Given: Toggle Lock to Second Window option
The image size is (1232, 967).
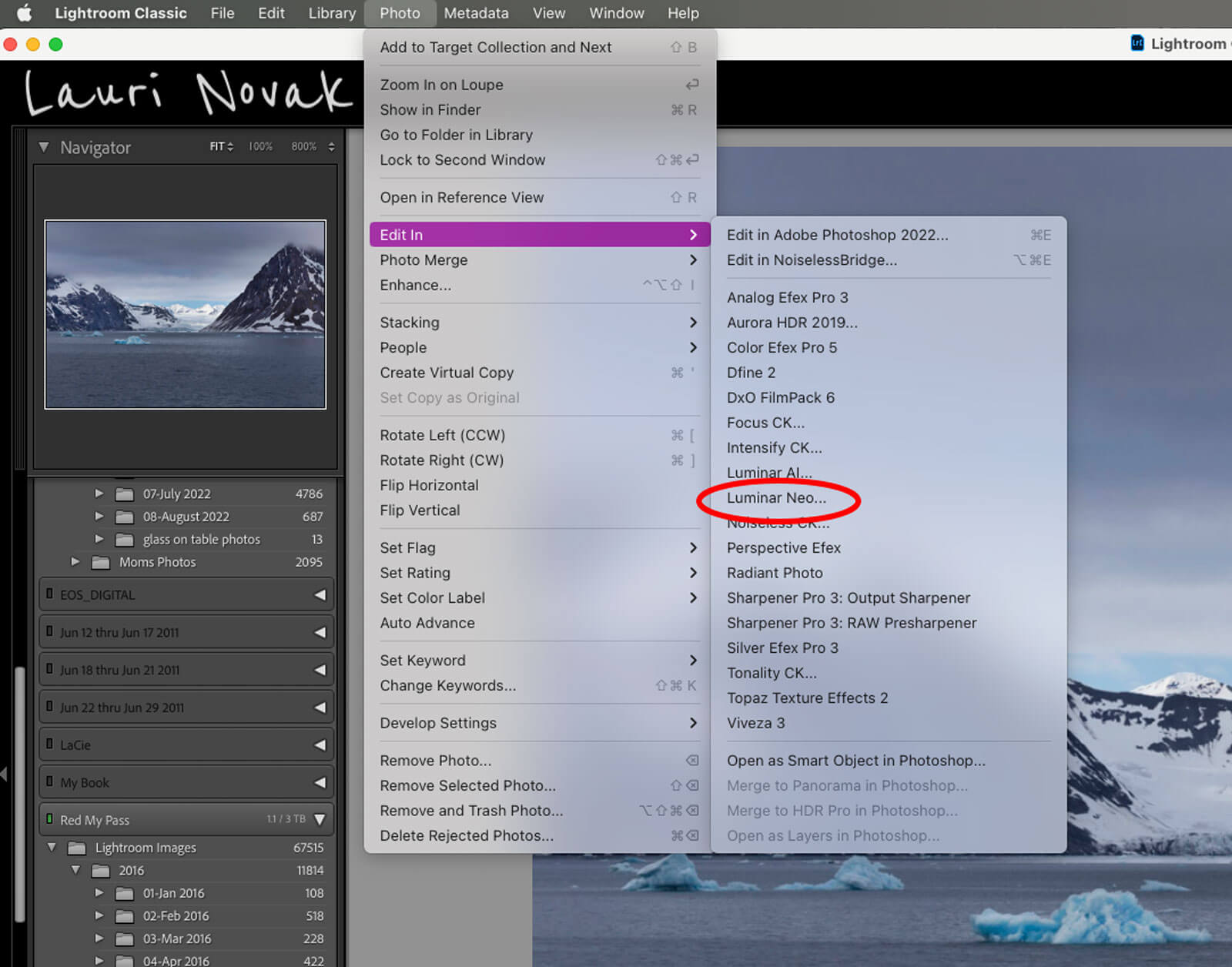Looking at the screenshot, I should (x=462, y=160).
